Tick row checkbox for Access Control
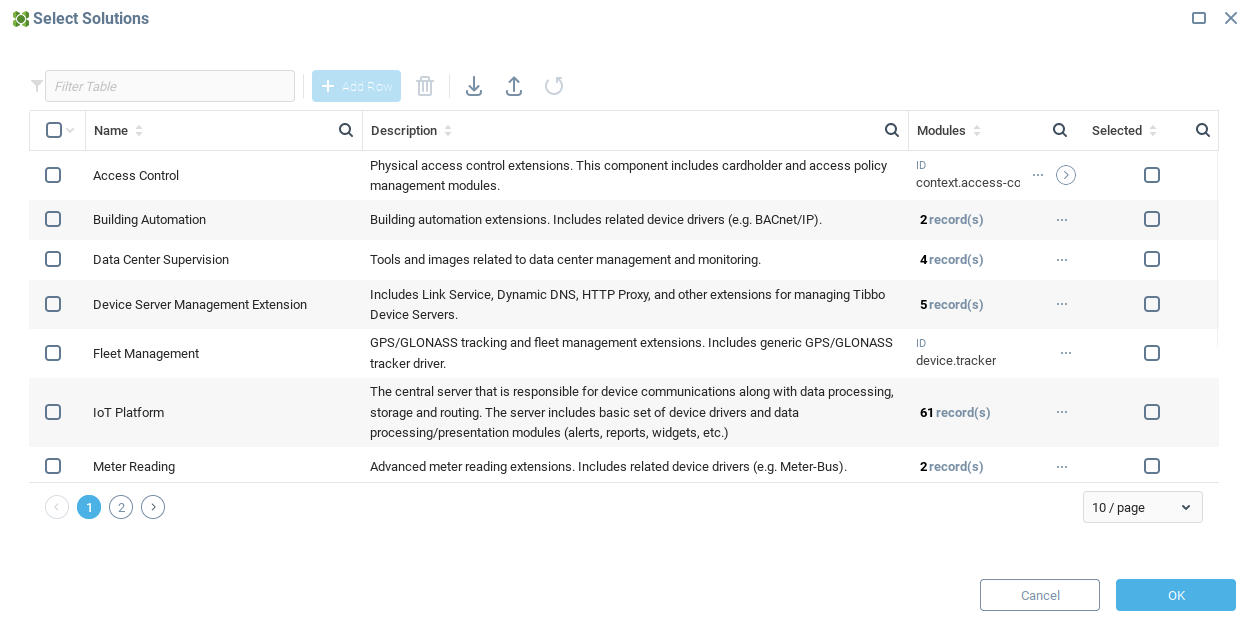The height and width of the screenshot is (623, 1245). (53, 175)
